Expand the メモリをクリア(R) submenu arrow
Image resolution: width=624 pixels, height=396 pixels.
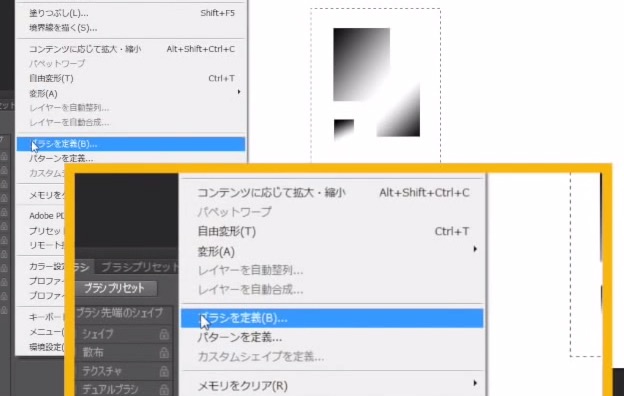tap(475, 383)
